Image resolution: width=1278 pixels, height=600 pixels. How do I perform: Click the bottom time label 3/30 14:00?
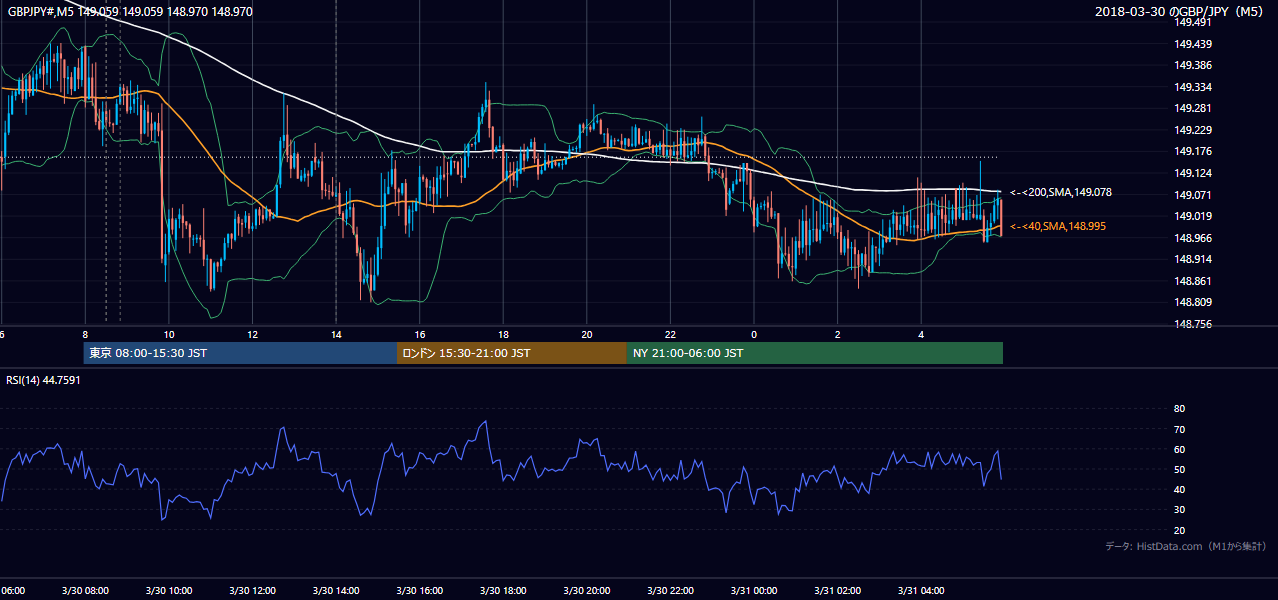336,591
